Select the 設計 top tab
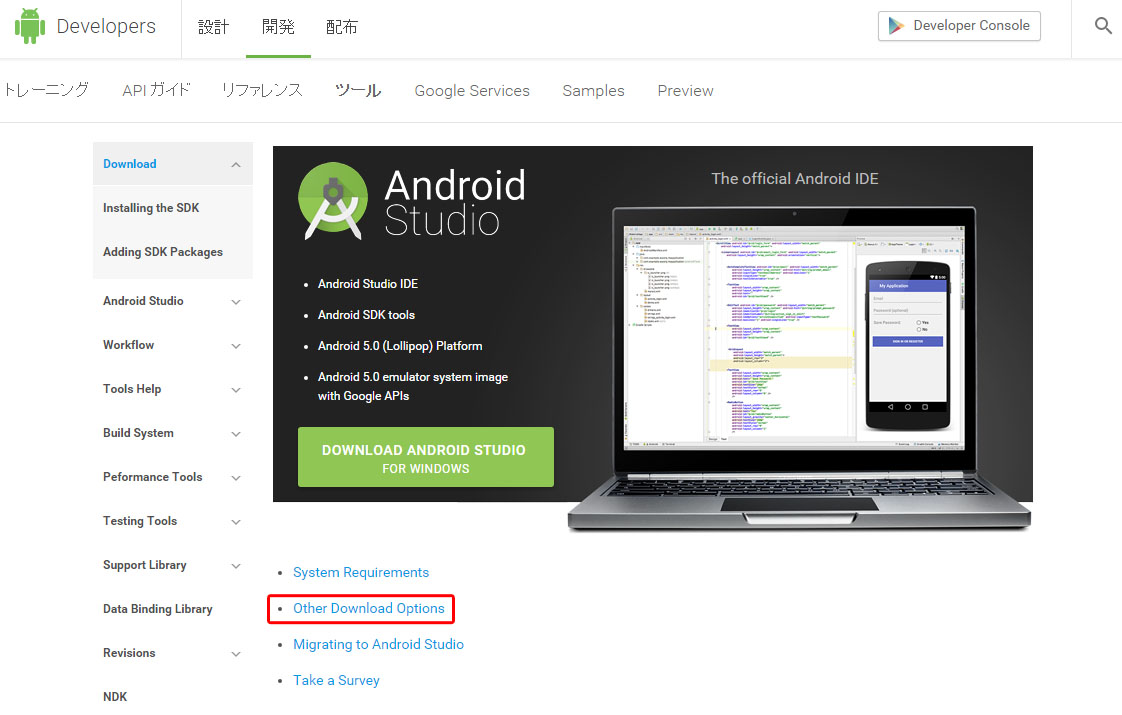Image resolution: width=1122 pixels, height=715 pixels. 213,27
